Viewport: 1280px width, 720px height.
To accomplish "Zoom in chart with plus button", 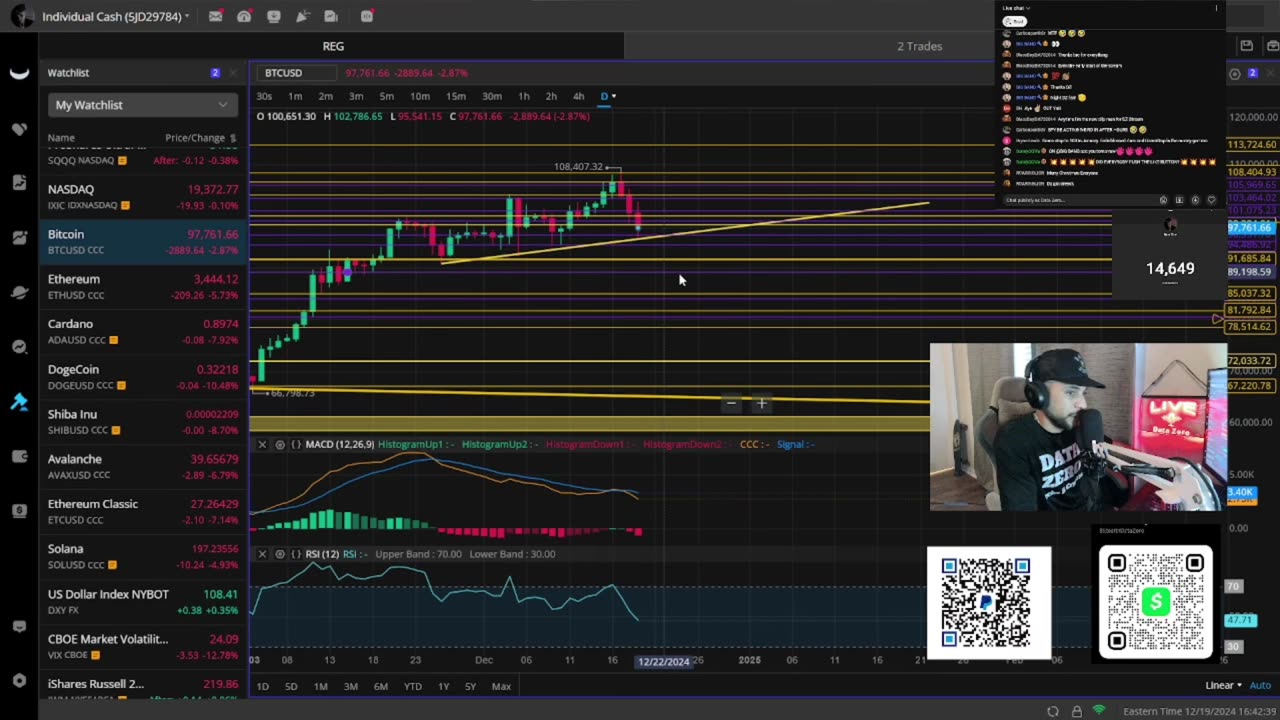I will click(761, 404).
